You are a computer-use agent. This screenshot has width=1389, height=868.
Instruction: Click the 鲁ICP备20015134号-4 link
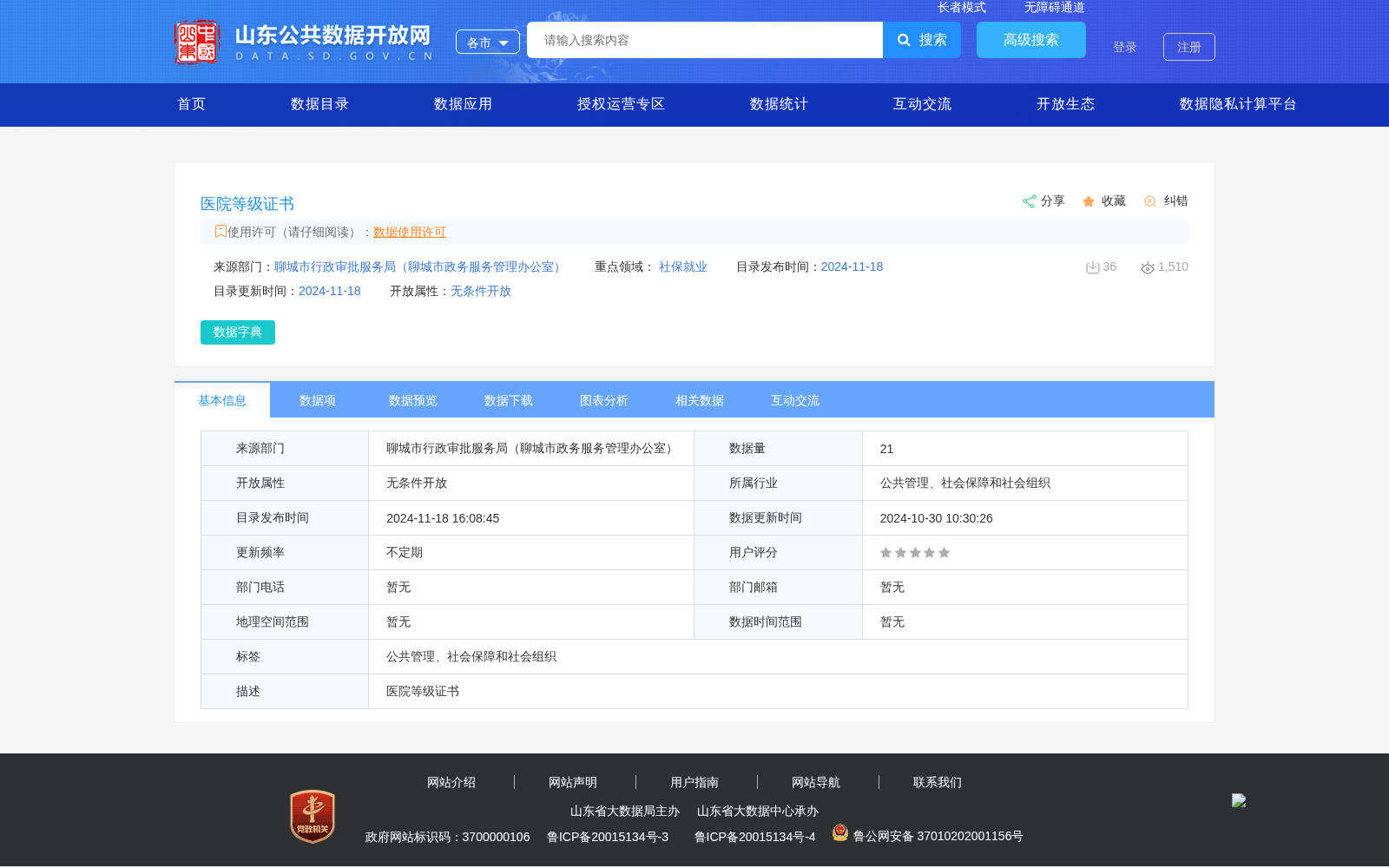click(x=755, y=837)
